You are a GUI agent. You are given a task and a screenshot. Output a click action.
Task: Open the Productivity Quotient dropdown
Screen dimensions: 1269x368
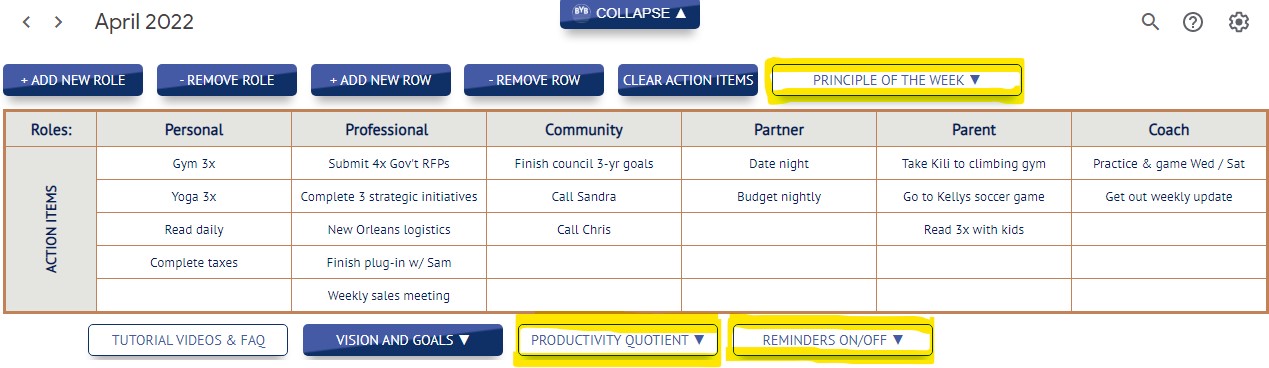tap(618, 340)
